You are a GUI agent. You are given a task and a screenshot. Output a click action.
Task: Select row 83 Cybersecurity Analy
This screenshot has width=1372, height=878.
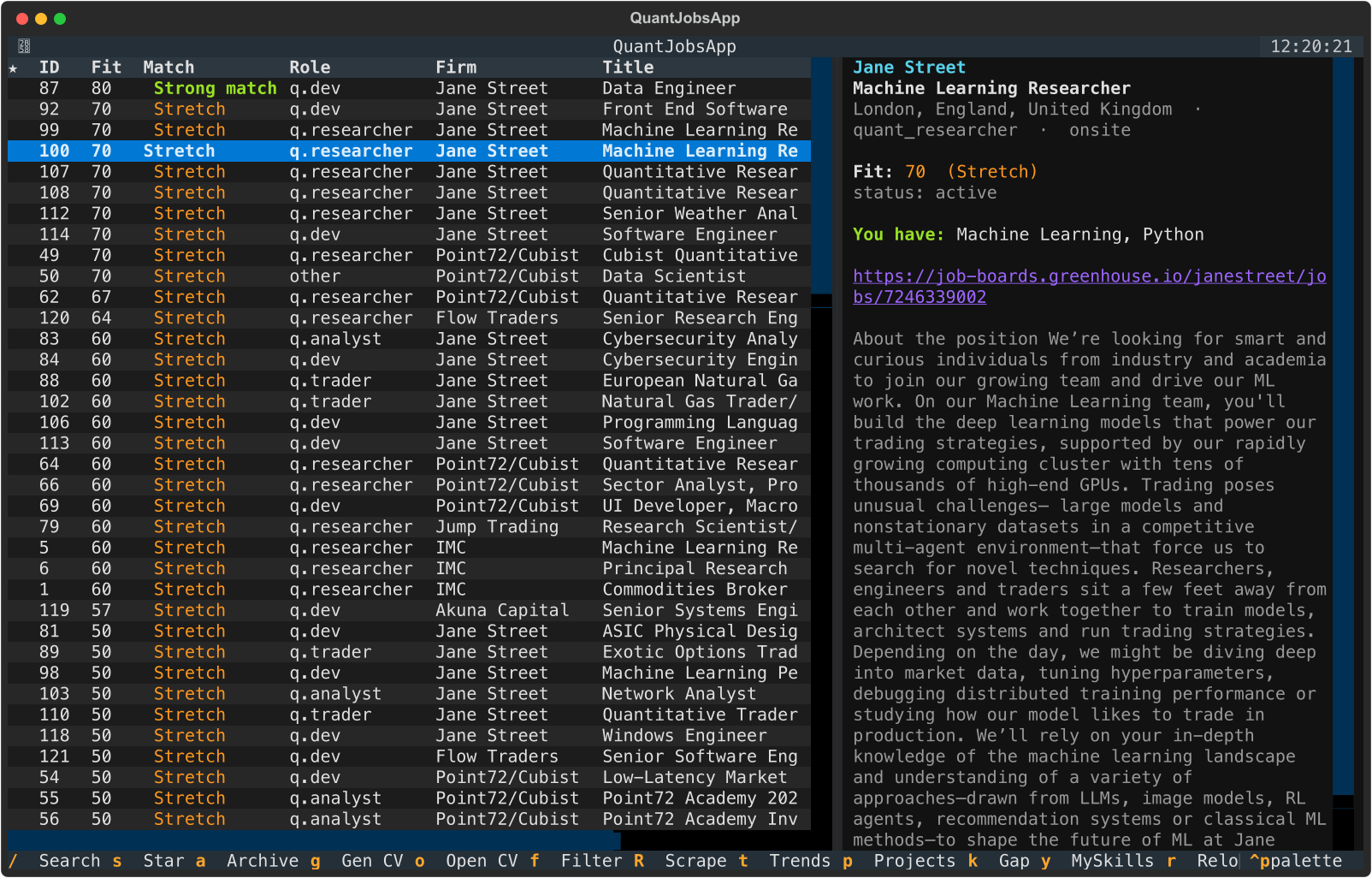tap(409, 339)
